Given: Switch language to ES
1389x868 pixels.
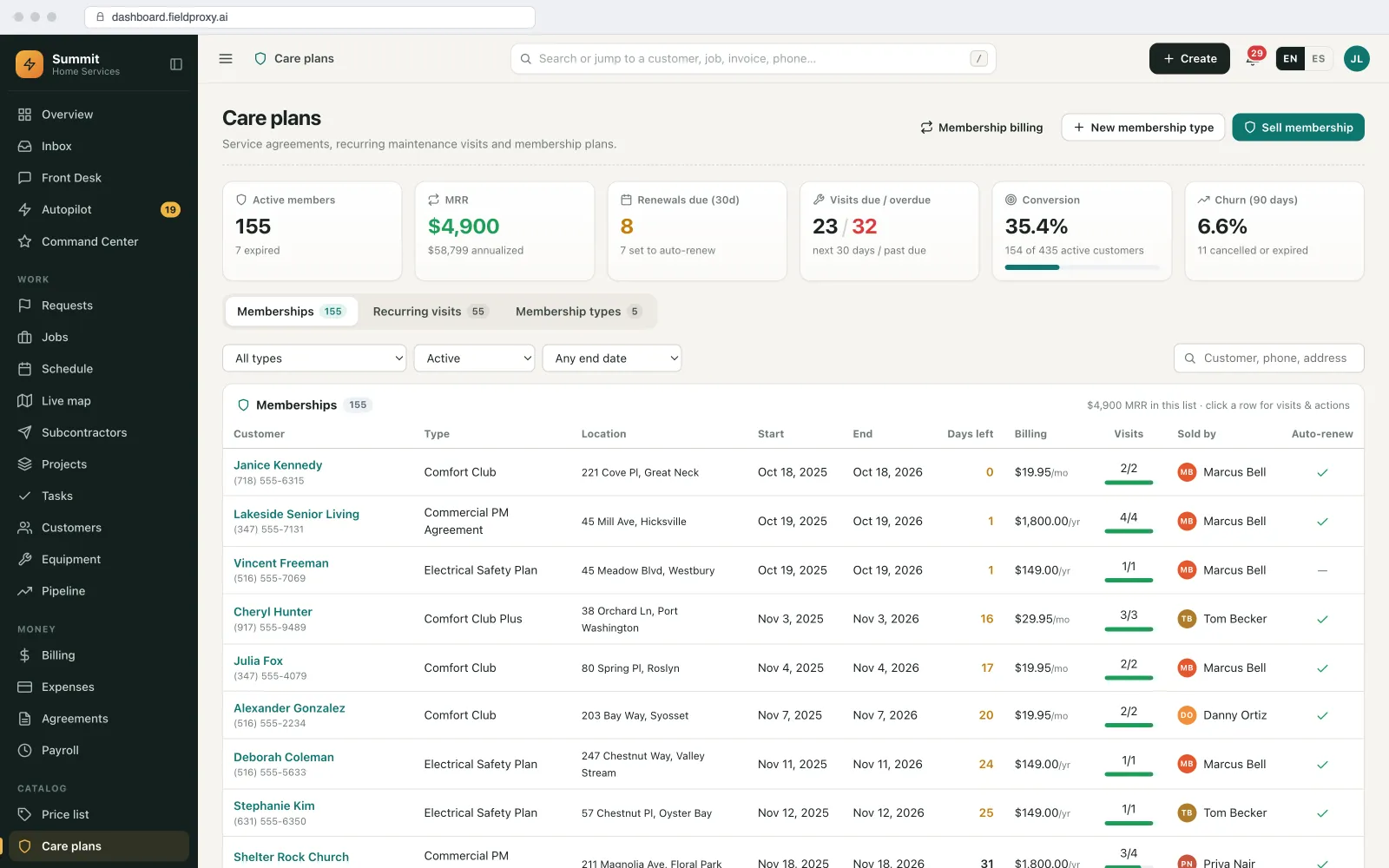Looking at the screenshot, I should click(1318, 59).
